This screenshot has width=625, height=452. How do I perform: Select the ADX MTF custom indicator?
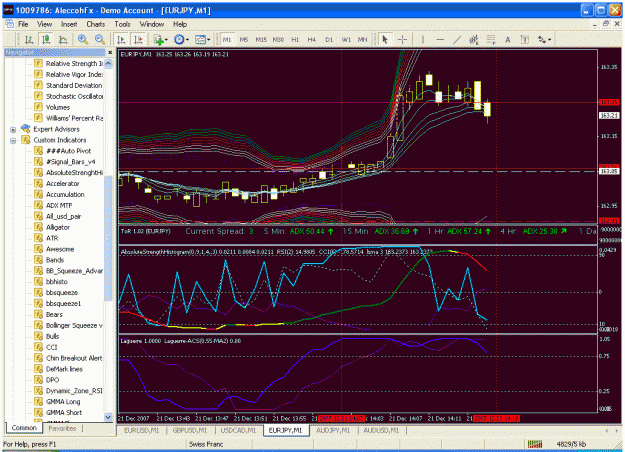[59, 206]
